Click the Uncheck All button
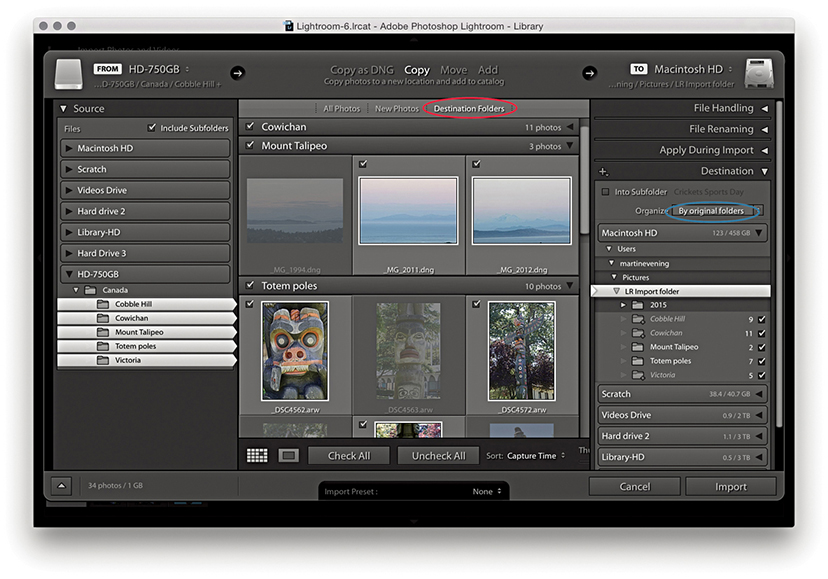This screenshot has width=828, height=579. pyautogui.click(x=438, y=456)
